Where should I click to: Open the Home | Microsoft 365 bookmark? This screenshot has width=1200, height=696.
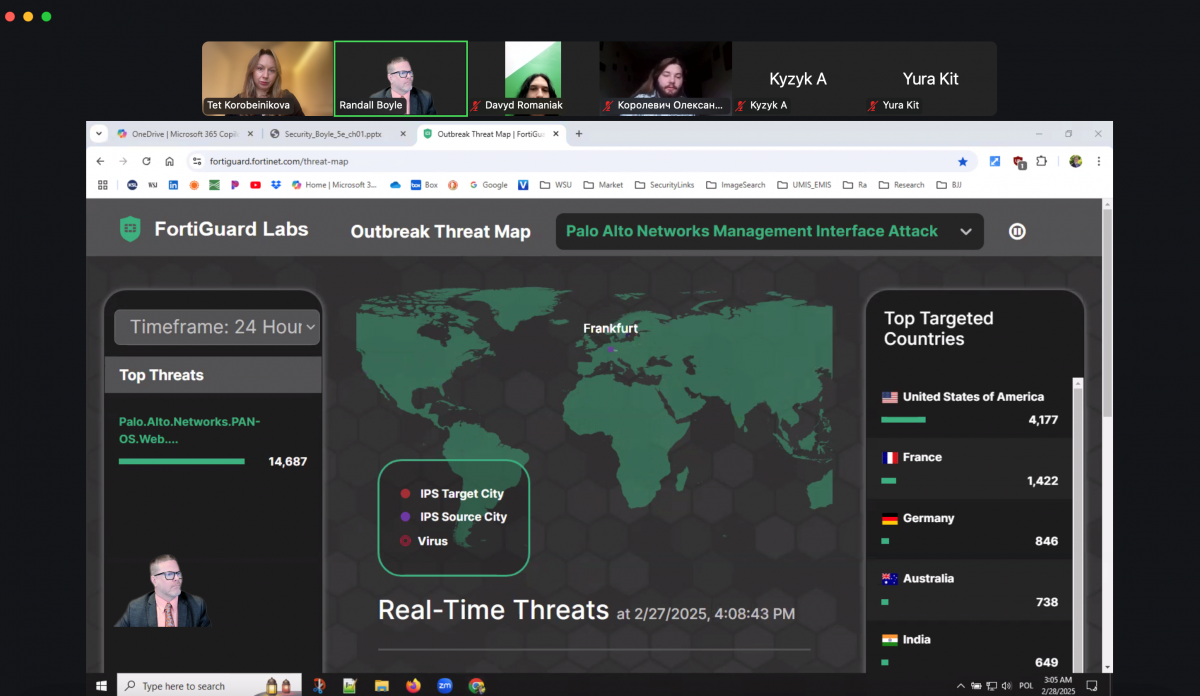[x=334, y=185]
